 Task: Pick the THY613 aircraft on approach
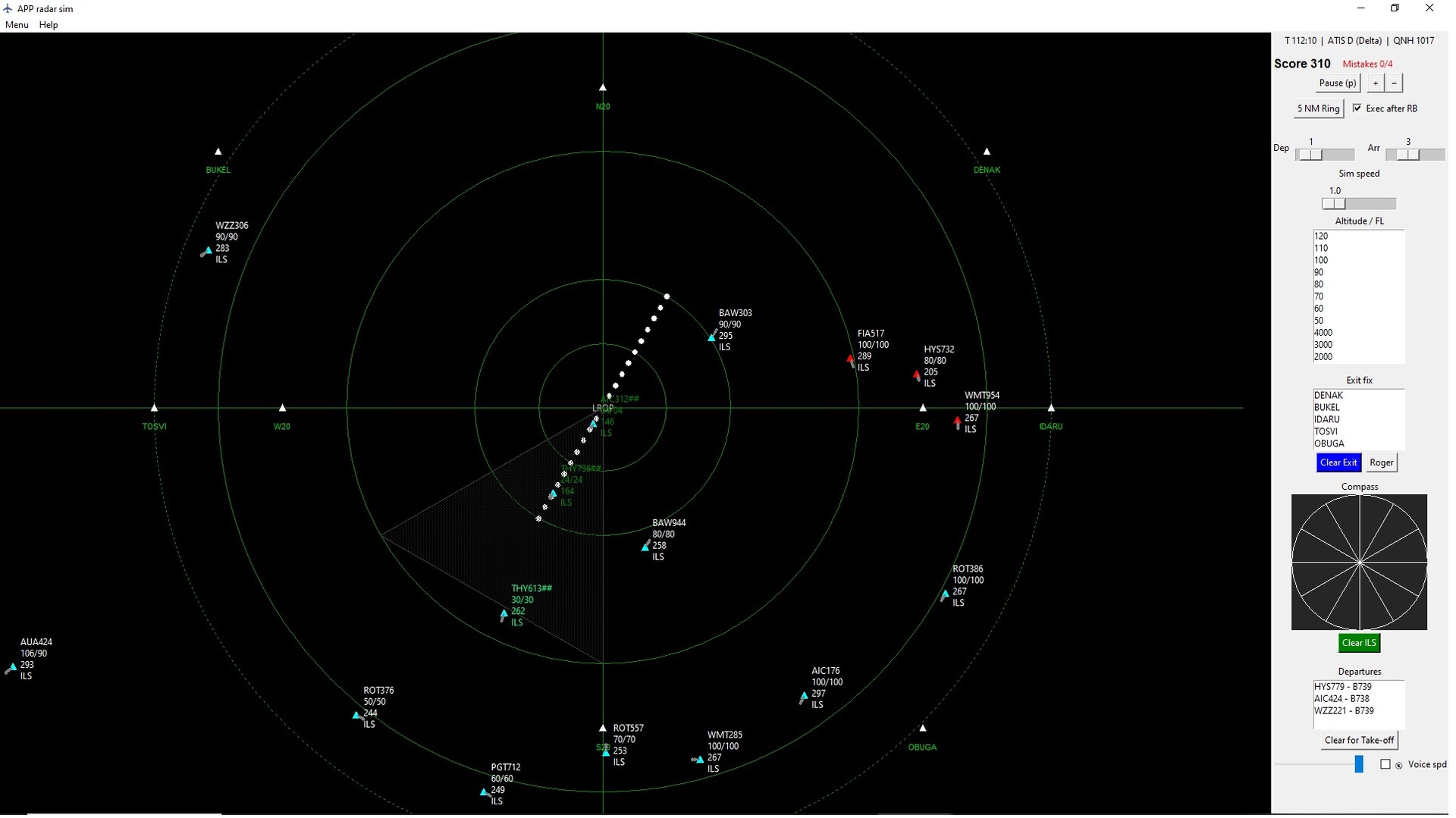[x=504, y=613]
